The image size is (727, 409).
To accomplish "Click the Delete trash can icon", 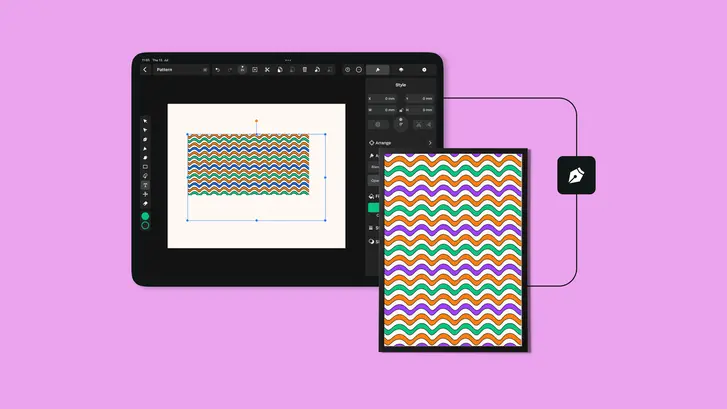I will (305, 70).
